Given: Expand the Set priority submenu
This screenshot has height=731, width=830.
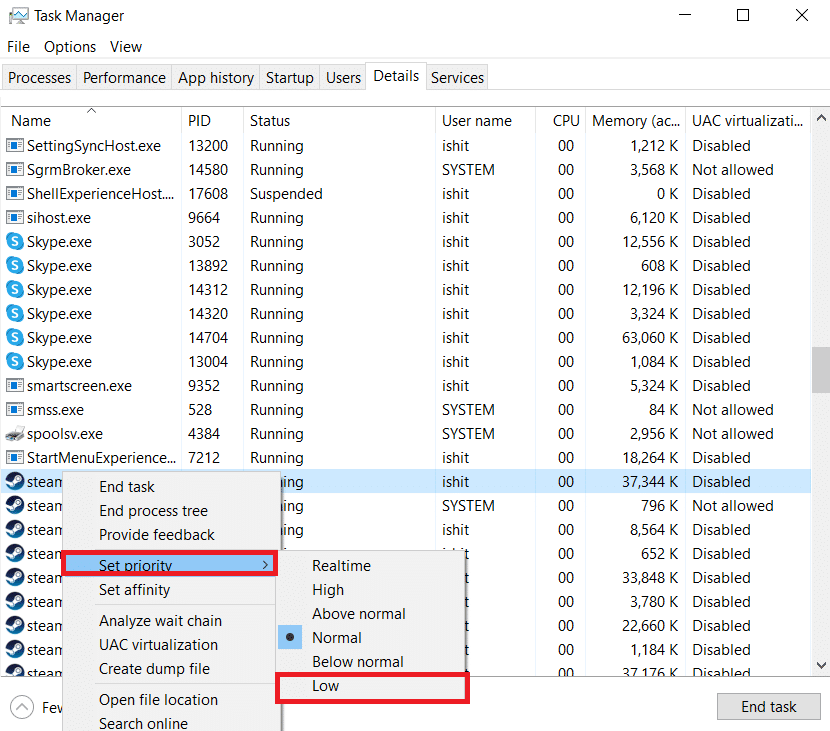Looking at the screenshot, I should coord(170,565).
